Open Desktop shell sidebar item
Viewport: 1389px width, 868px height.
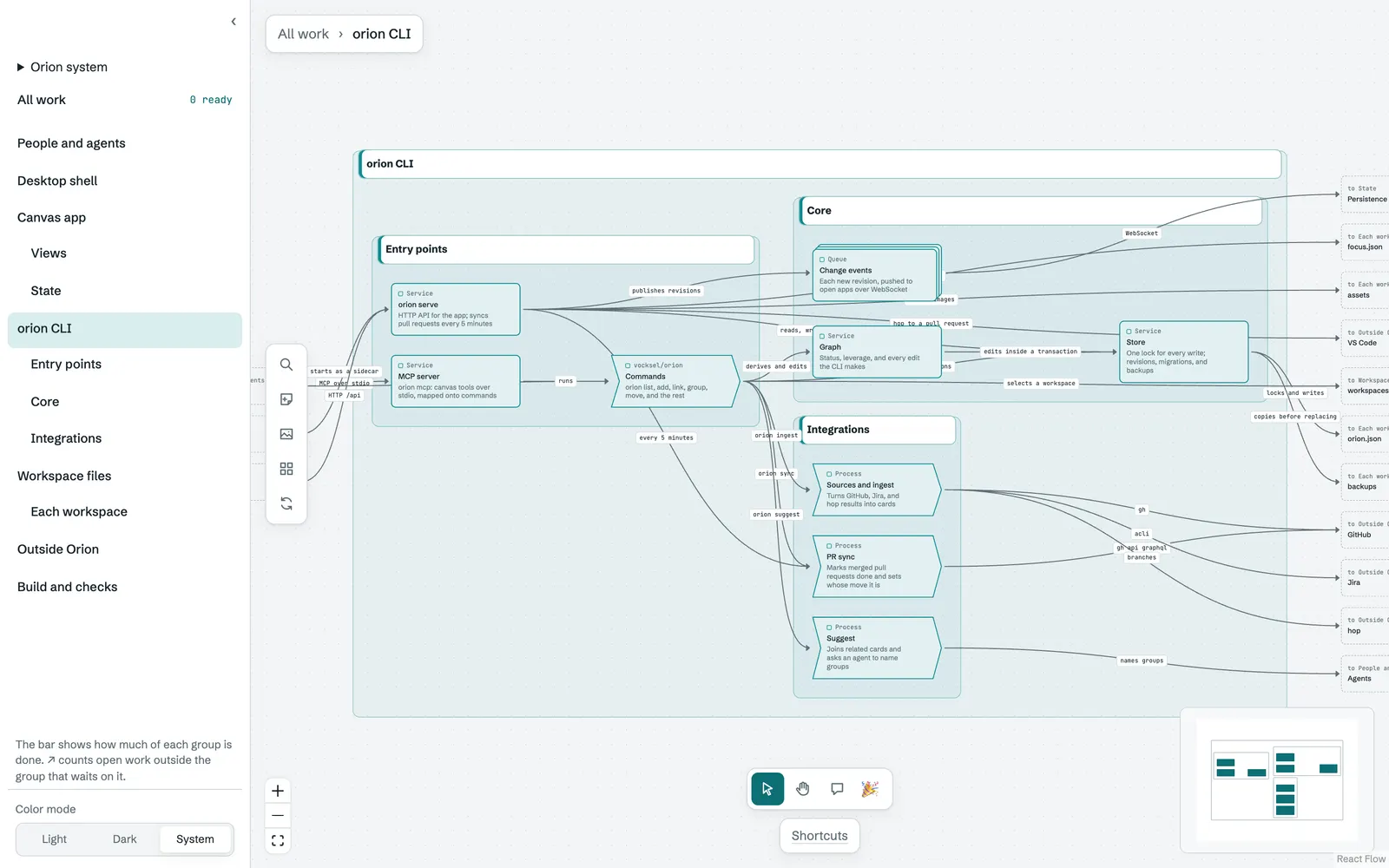[125, 181]
